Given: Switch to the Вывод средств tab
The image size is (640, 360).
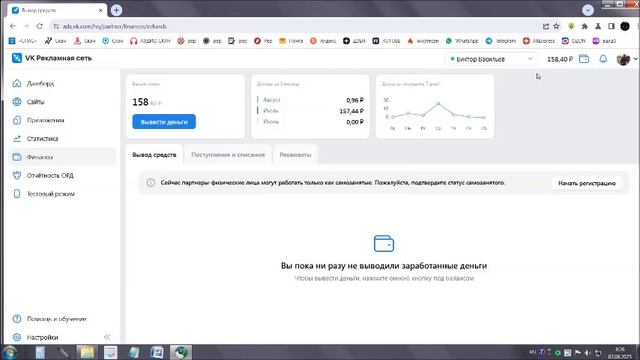Looking at the screenshot, I should pos(154,155).
